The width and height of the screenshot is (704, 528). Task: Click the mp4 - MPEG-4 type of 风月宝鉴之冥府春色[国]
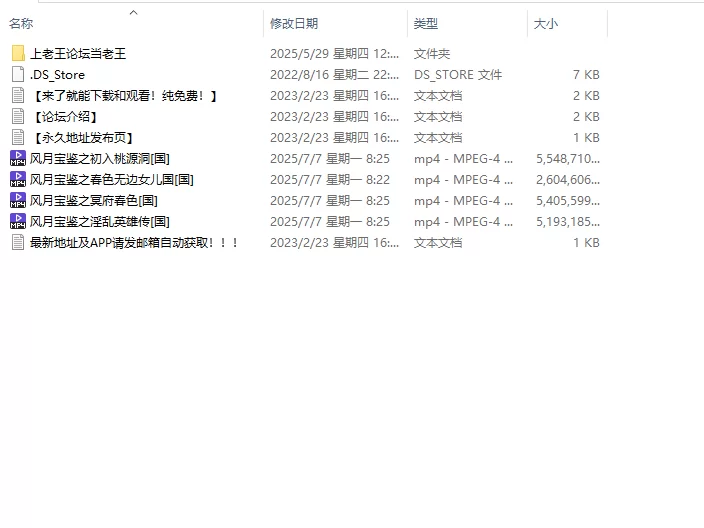coord(463,201)
